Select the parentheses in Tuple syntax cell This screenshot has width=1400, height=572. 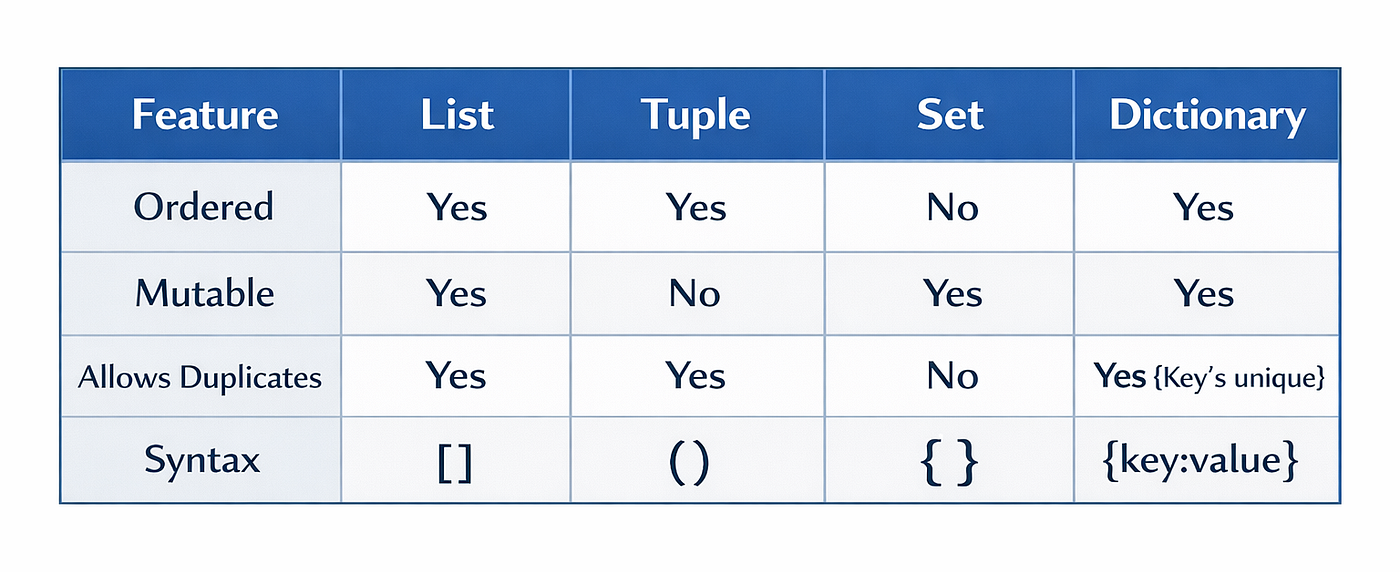(688, 463)
